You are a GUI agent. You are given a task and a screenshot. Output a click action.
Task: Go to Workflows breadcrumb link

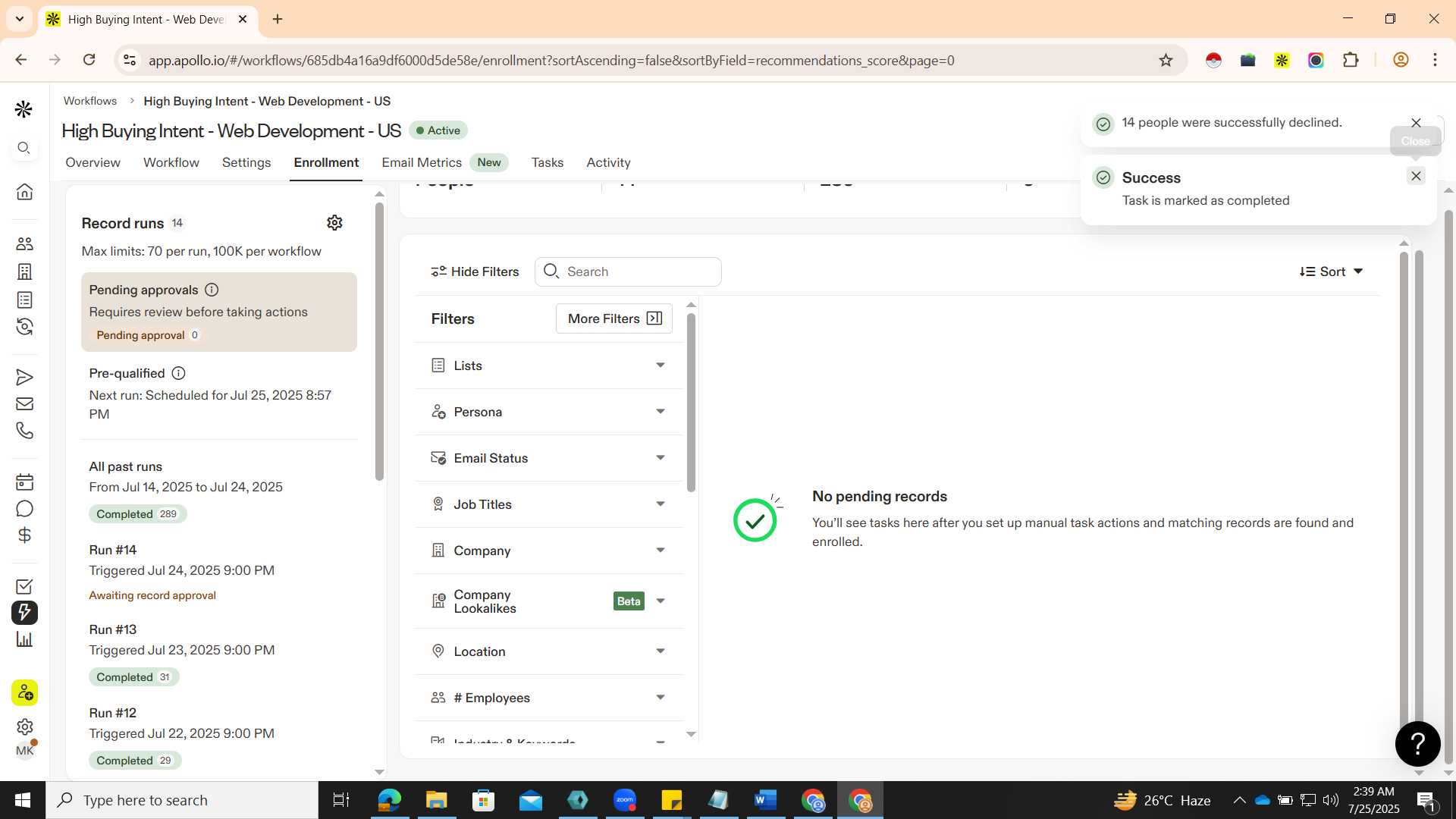point(89,101)
